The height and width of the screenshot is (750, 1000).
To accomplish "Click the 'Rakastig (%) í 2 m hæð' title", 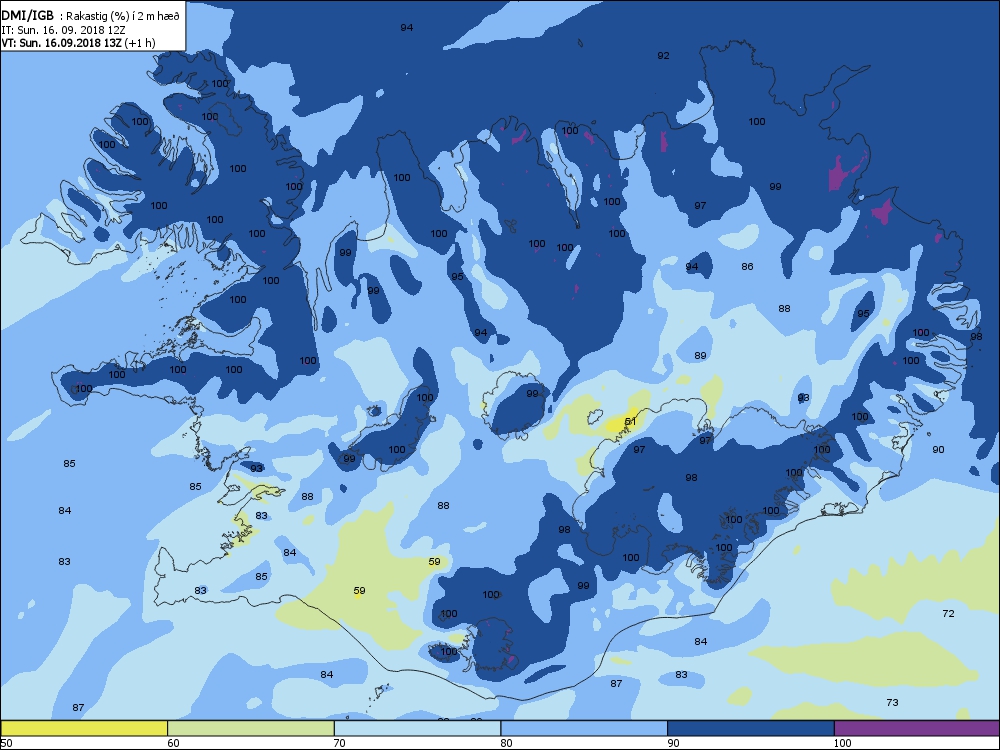I will (120, 17).
